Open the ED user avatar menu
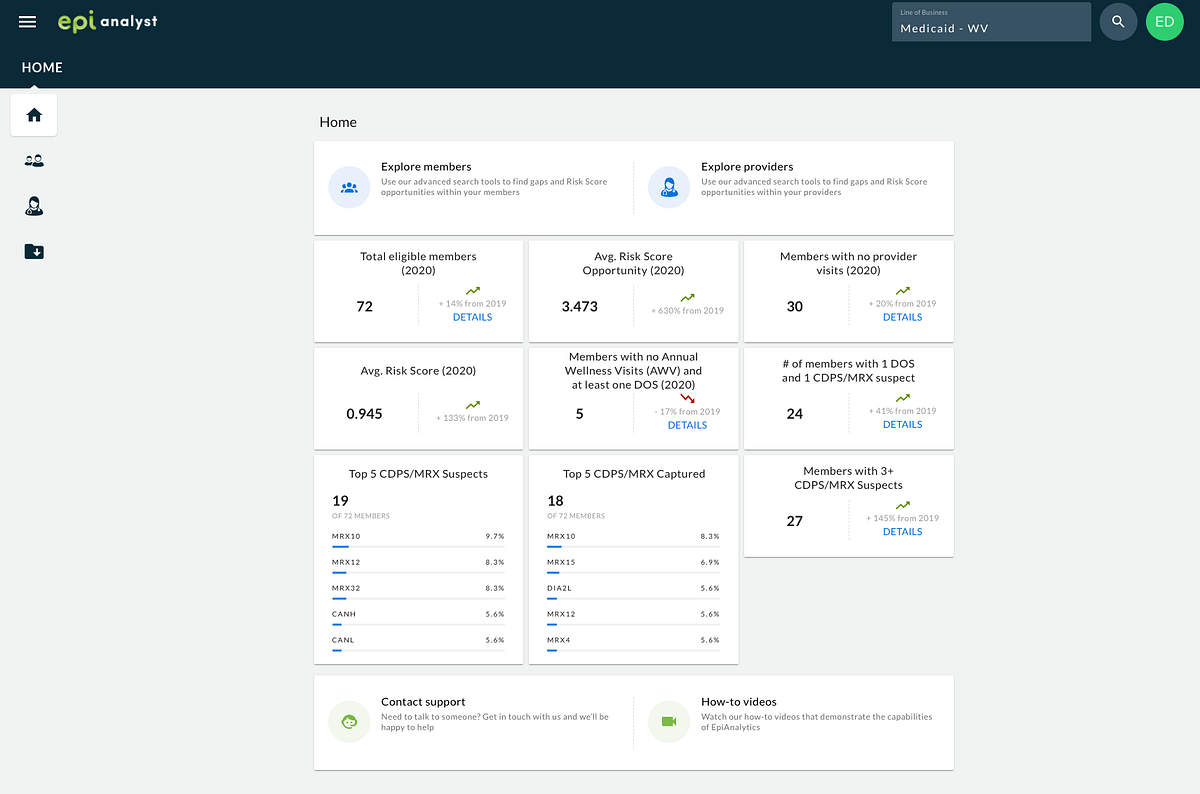 tap(1164, 22)
